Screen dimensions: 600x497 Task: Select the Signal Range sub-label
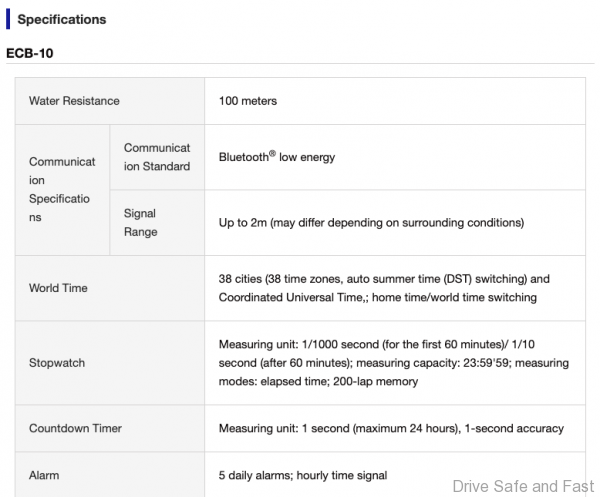tap(140, 222)
